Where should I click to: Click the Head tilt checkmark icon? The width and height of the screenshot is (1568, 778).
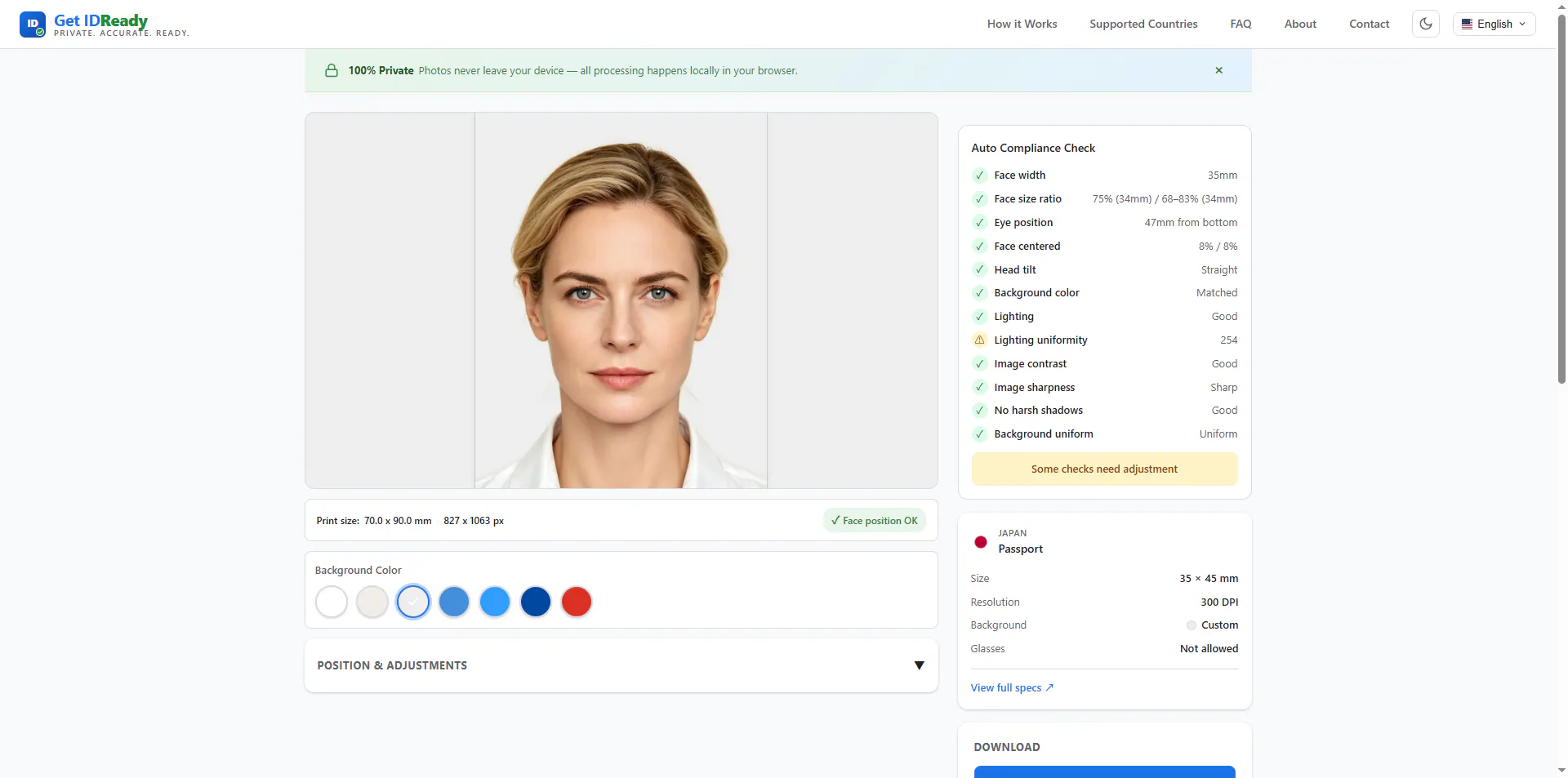tap(980, 269)
